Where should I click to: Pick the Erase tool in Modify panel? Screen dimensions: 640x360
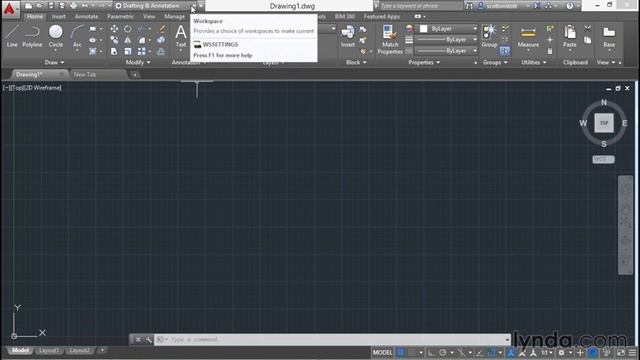pyautogui.click(x=162, y=29)
